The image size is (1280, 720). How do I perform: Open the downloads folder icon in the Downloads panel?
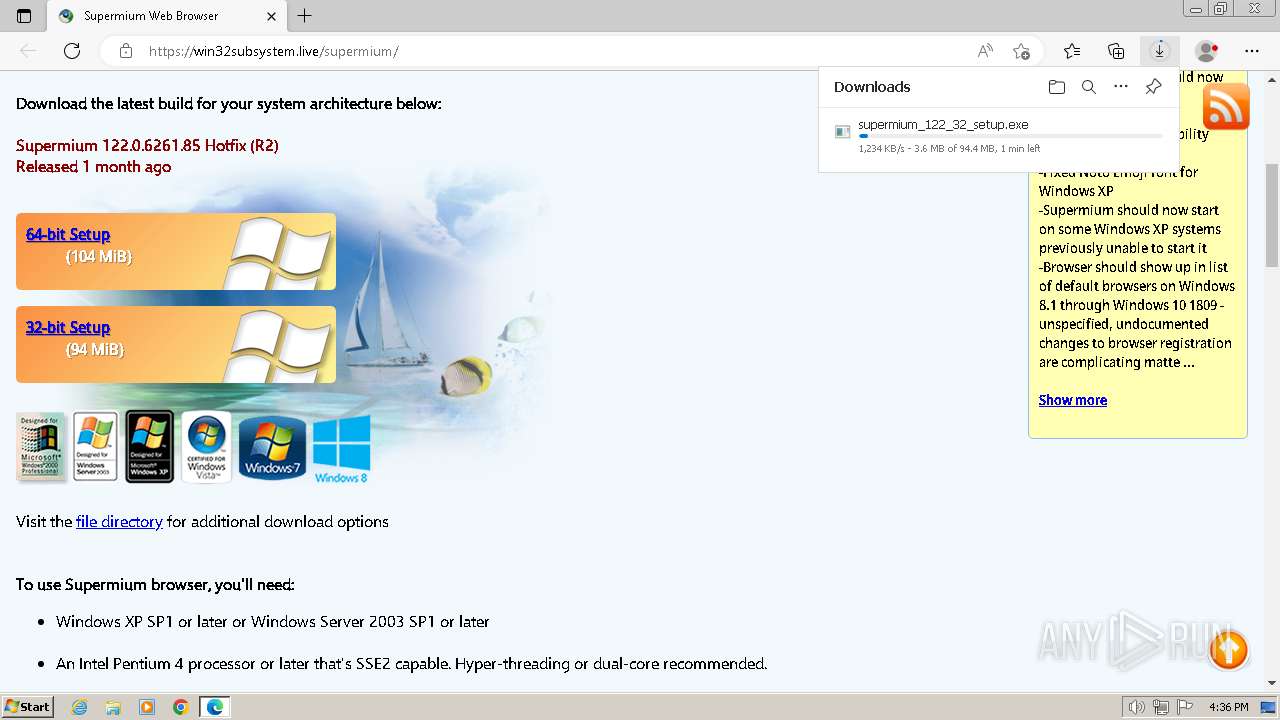click(1057, 87)
